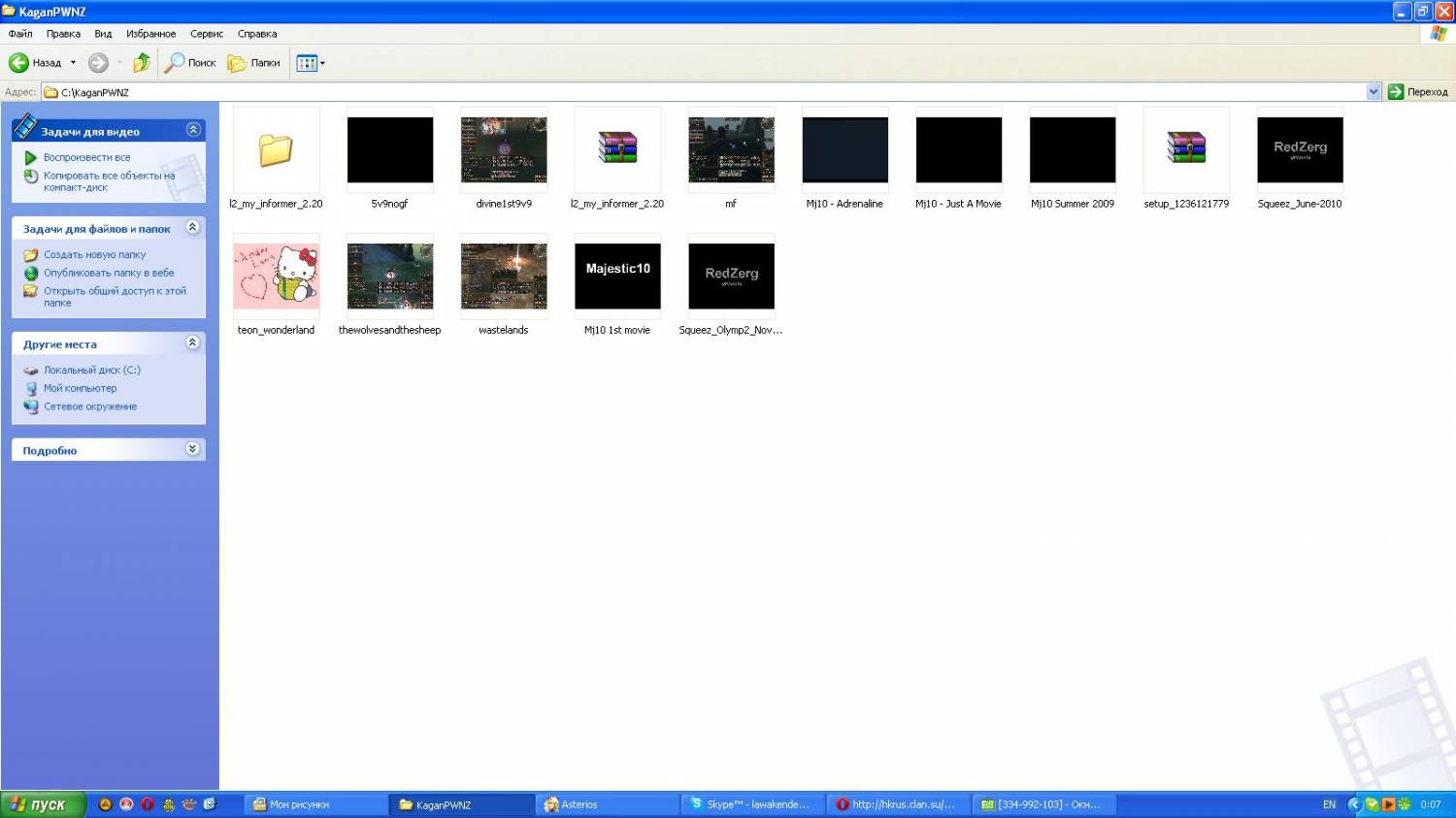
Task: Click the green Back arrow button
Action: point(19,63)
